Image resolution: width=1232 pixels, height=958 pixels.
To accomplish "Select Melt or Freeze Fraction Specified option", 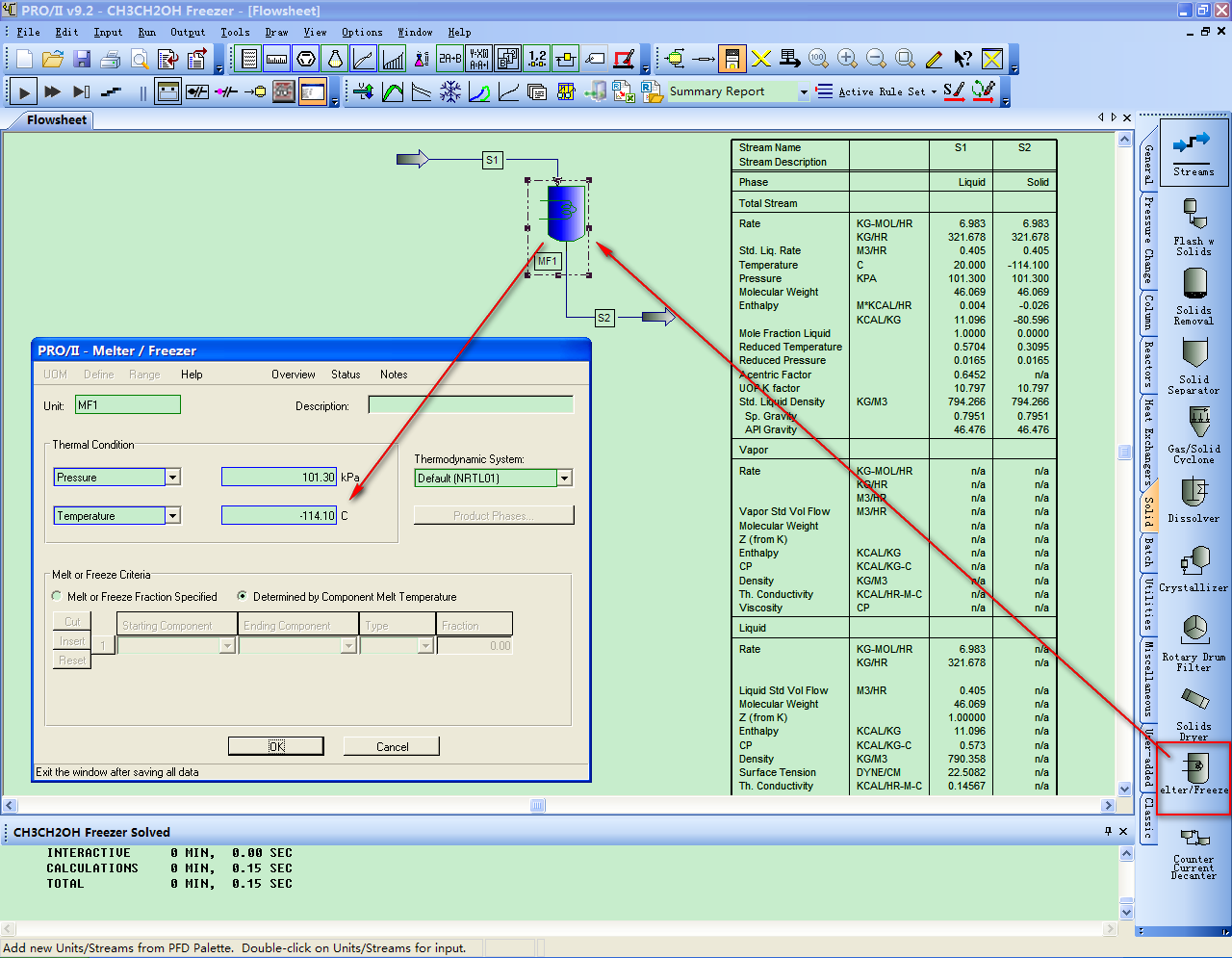I will click(58, 597).
